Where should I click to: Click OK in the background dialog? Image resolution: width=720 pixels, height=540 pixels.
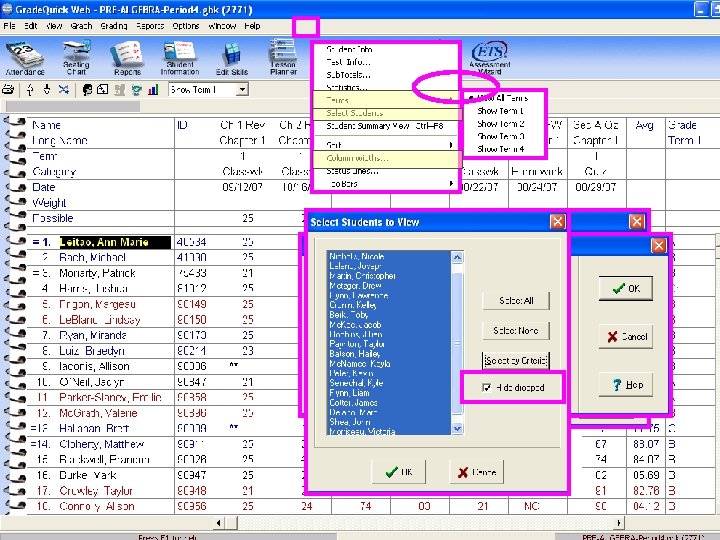coord(626,289)
